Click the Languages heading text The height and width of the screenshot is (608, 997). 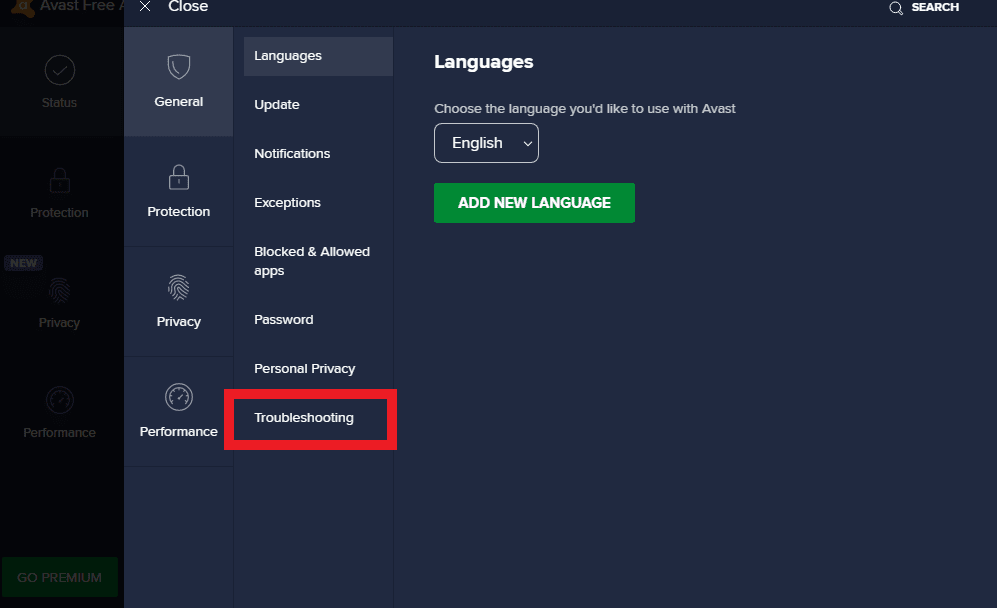(484, 62)
